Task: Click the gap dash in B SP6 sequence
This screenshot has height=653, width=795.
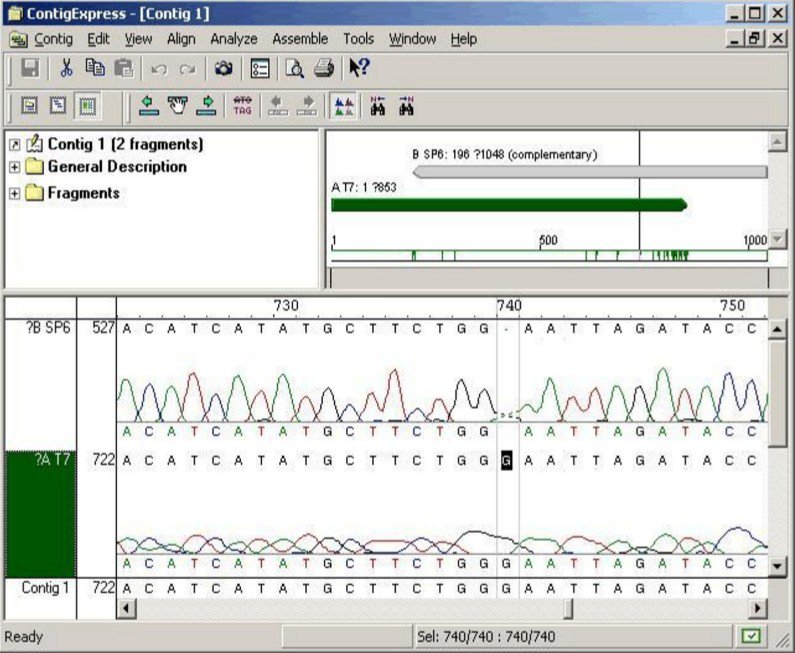Action: pyautogui.click(x=506, y=329)
